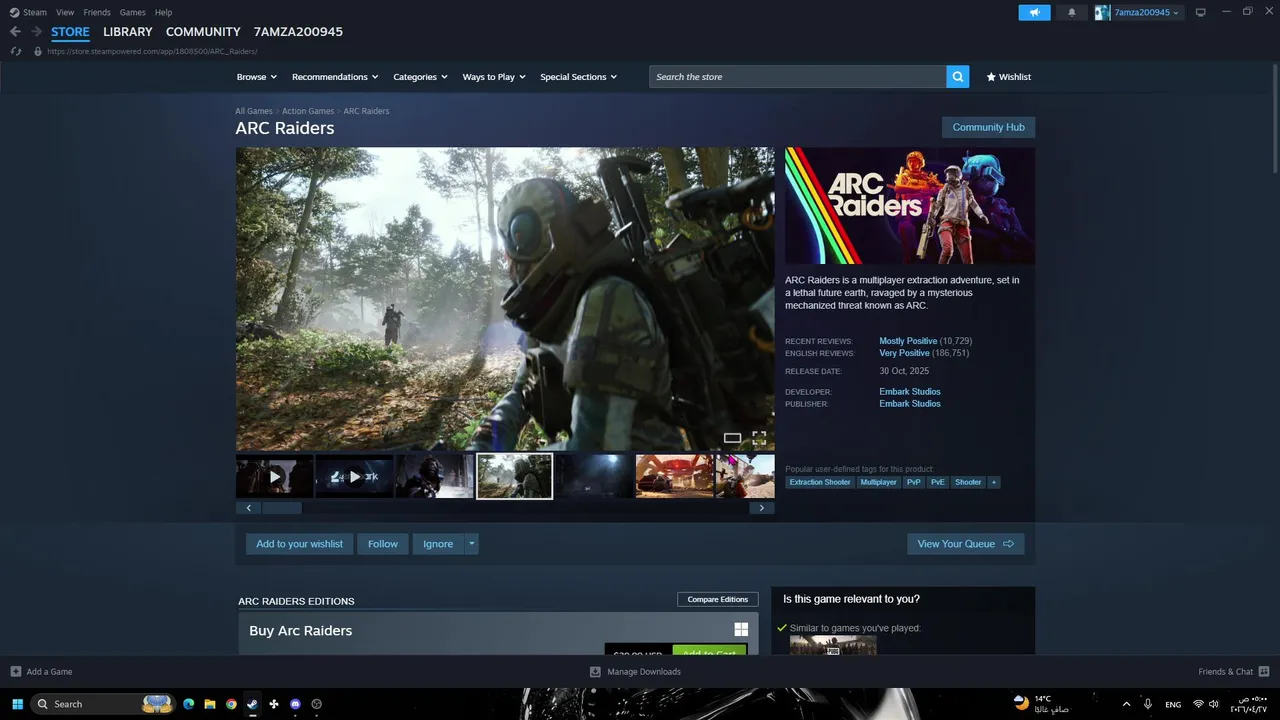Click the taskbar microphone tray icon
Image resolution: width=1280 pixels, height=720 pixels.
(x=1147, y=704)
